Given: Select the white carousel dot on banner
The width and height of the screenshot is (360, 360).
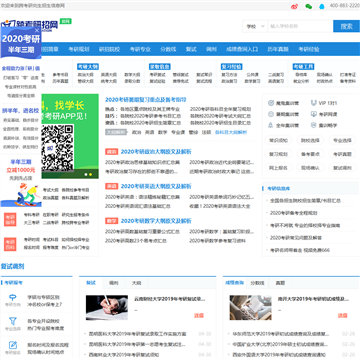Looking at the screenshot, I should pyautogui.click(x=86, y=174).
